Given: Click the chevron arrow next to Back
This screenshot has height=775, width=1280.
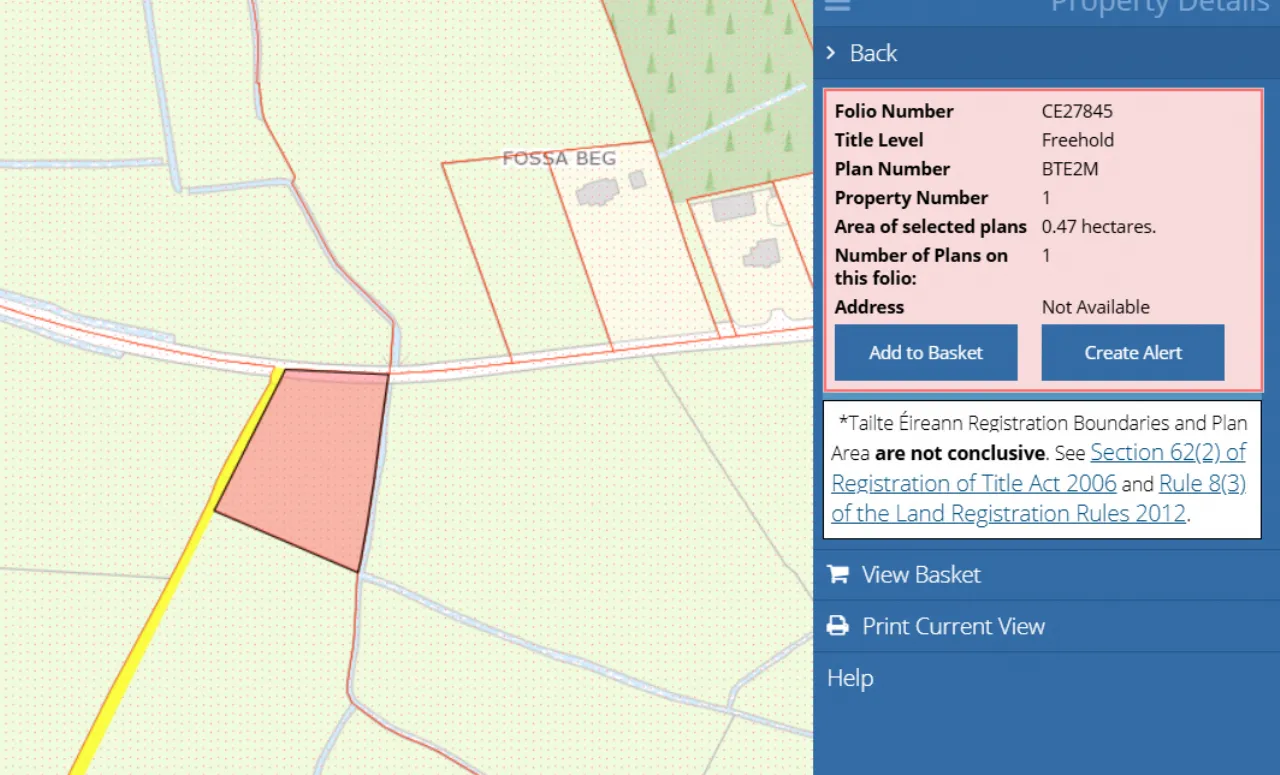Looking at the screenshot, I should pos(830,53).
